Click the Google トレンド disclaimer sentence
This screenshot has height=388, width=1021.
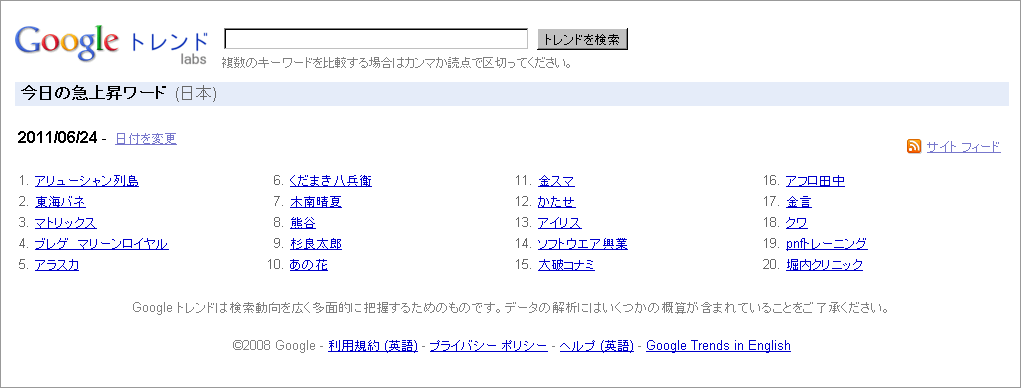510,307
